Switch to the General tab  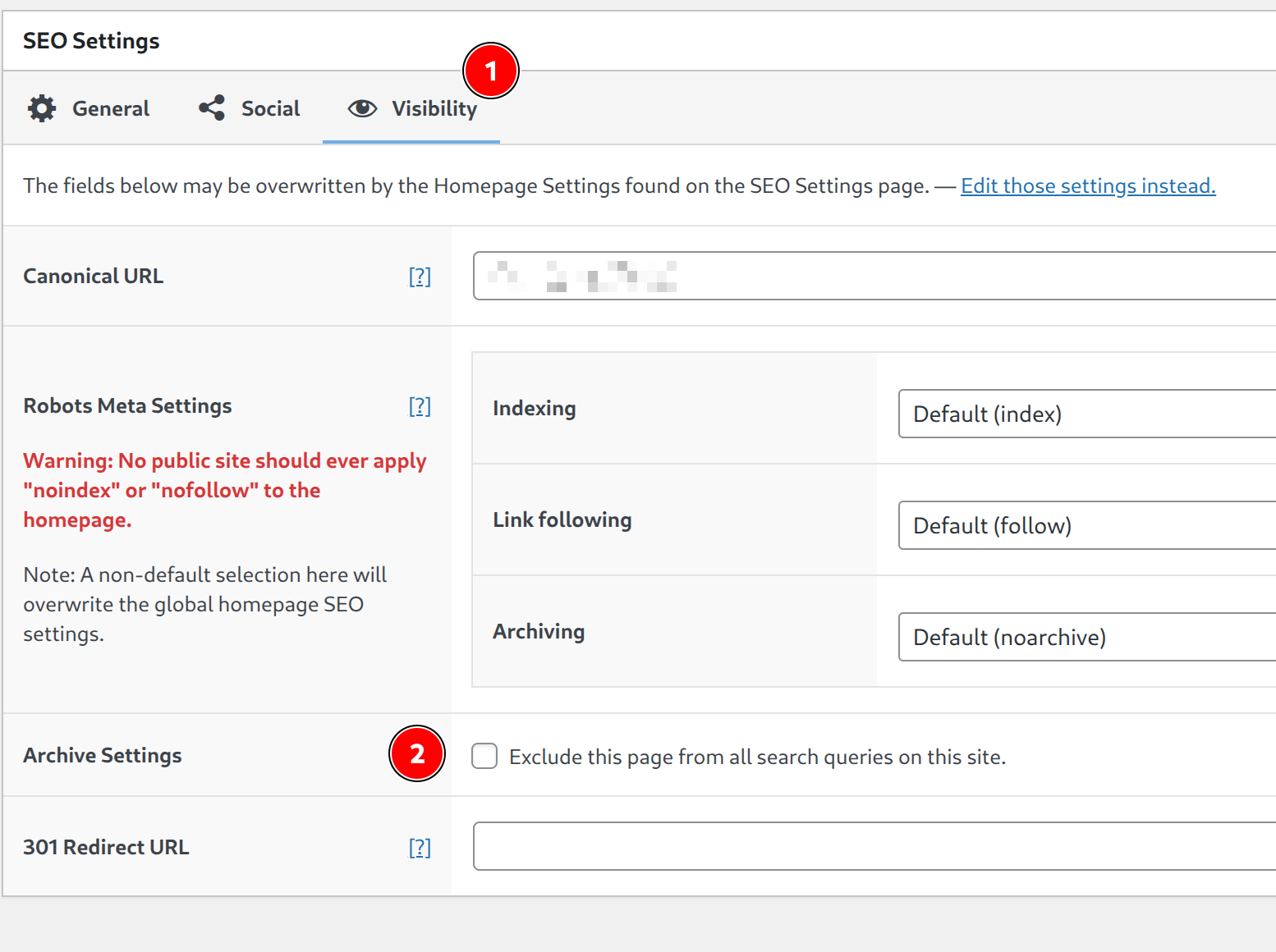110,108
